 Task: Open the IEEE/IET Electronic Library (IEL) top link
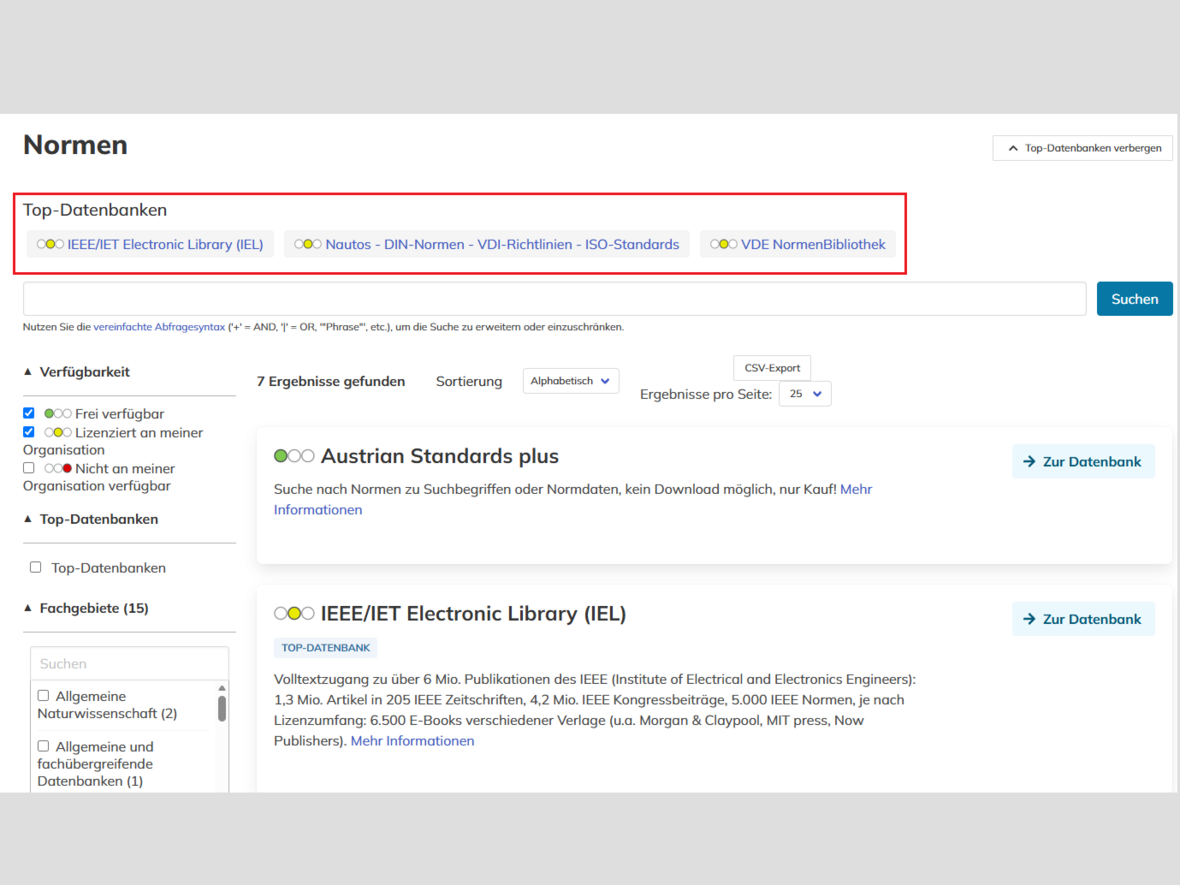coord(165,245)
